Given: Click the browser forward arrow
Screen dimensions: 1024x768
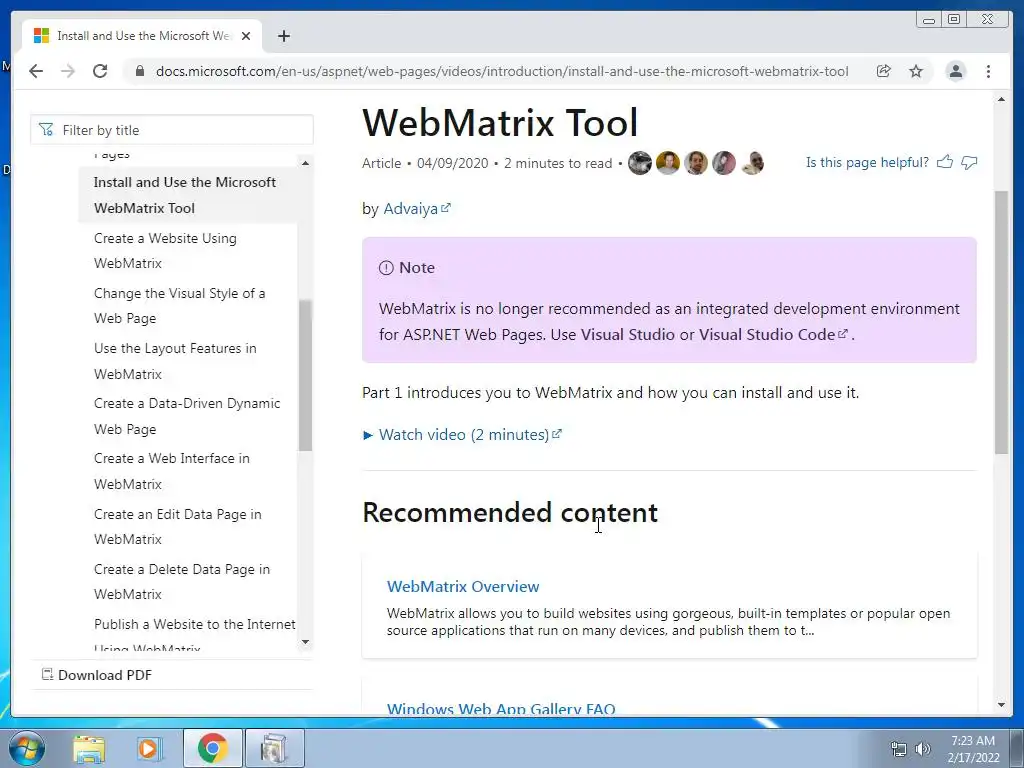Looking at the screenshot, I should pos(68,71).
